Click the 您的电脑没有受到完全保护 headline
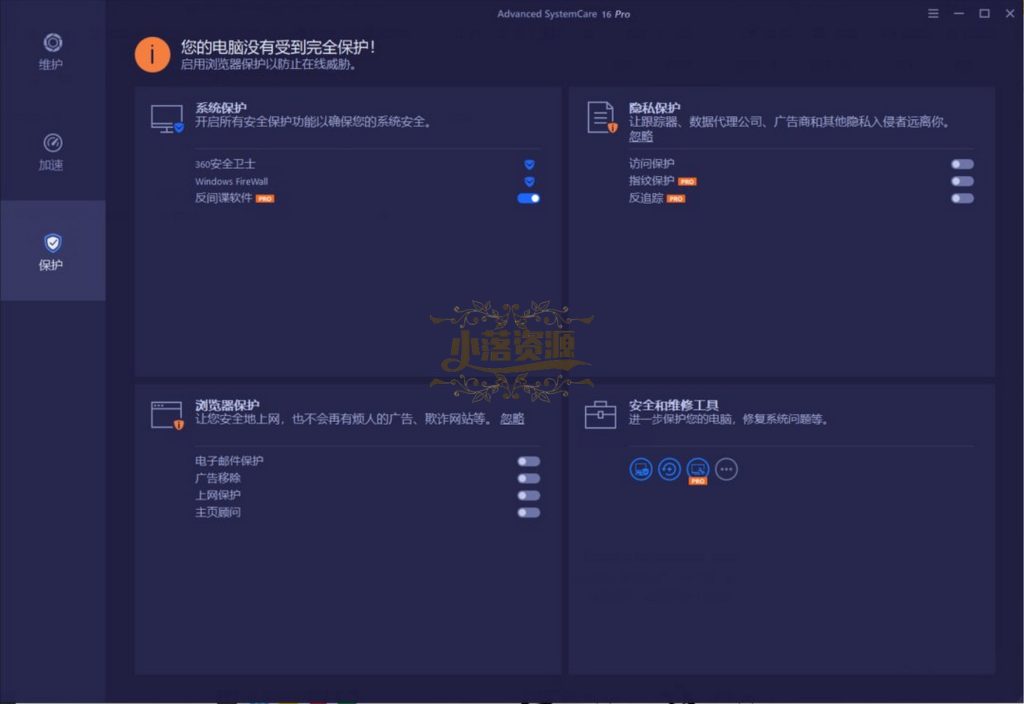The image size is (1024, 704). coord(278,47)
